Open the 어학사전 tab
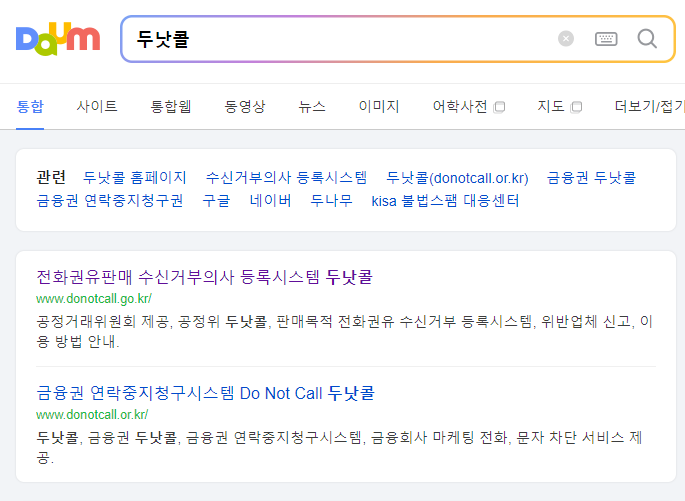 (x=460, y=106)
